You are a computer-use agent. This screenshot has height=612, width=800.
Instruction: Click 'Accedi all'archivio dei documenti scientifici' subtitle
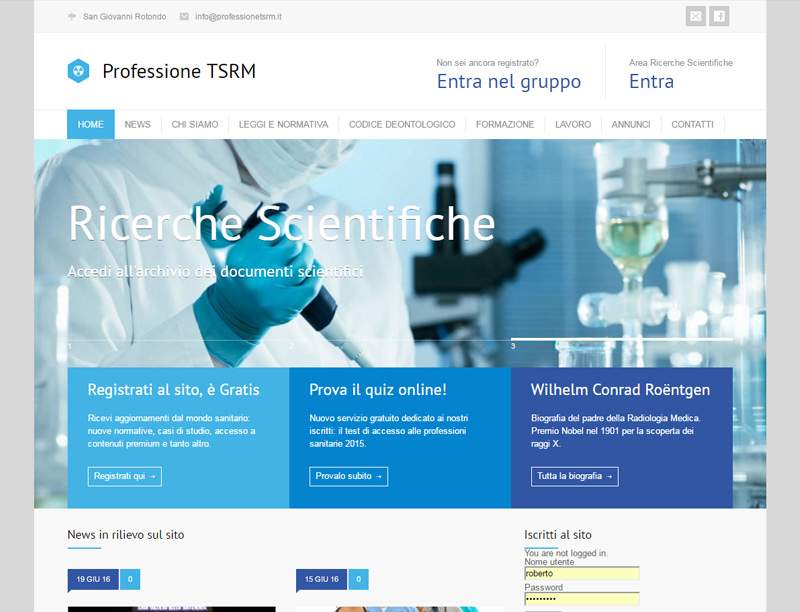[x=215, y=271]
